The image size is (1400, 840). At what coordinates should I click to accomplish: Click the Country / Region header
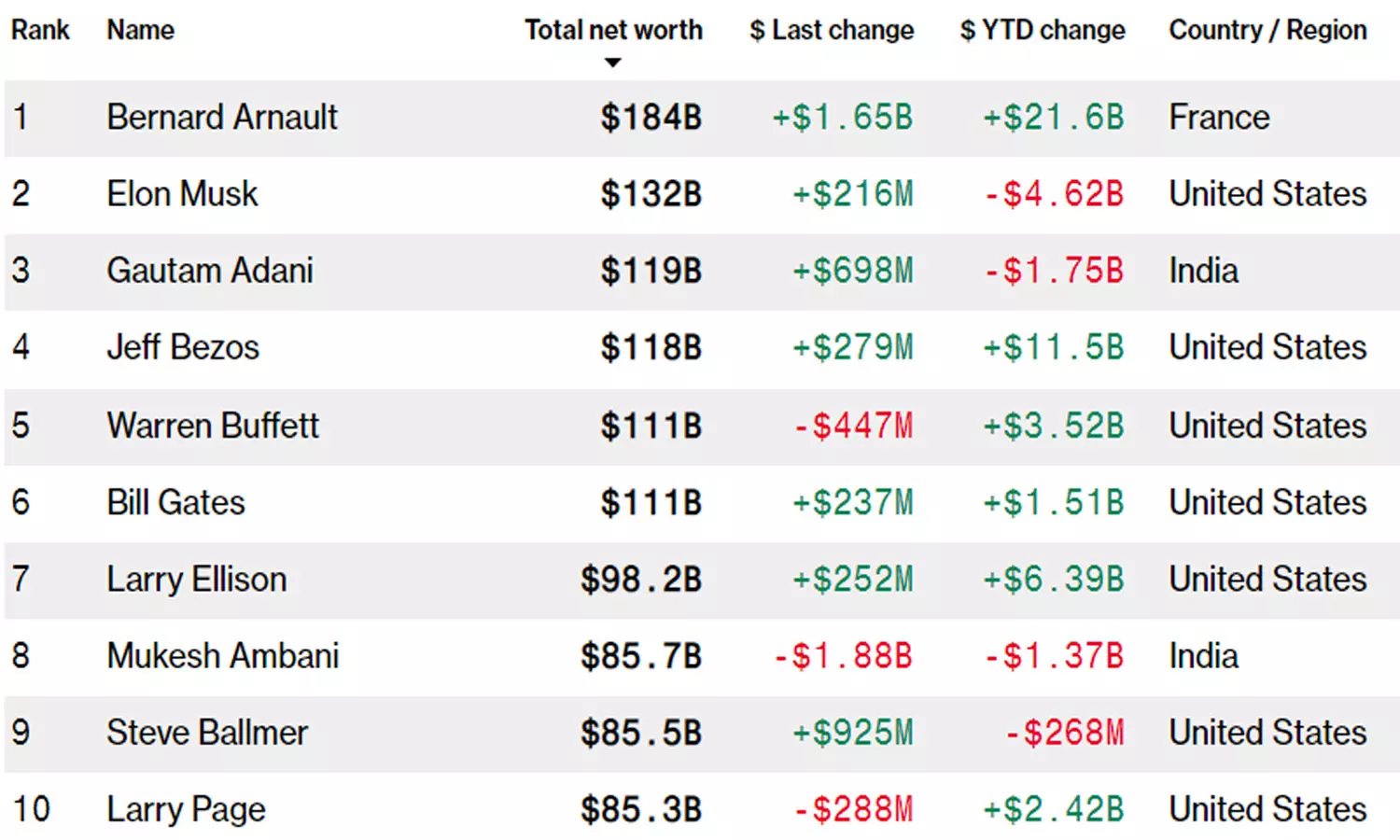pyautogui.click(x=1267, y=30)
